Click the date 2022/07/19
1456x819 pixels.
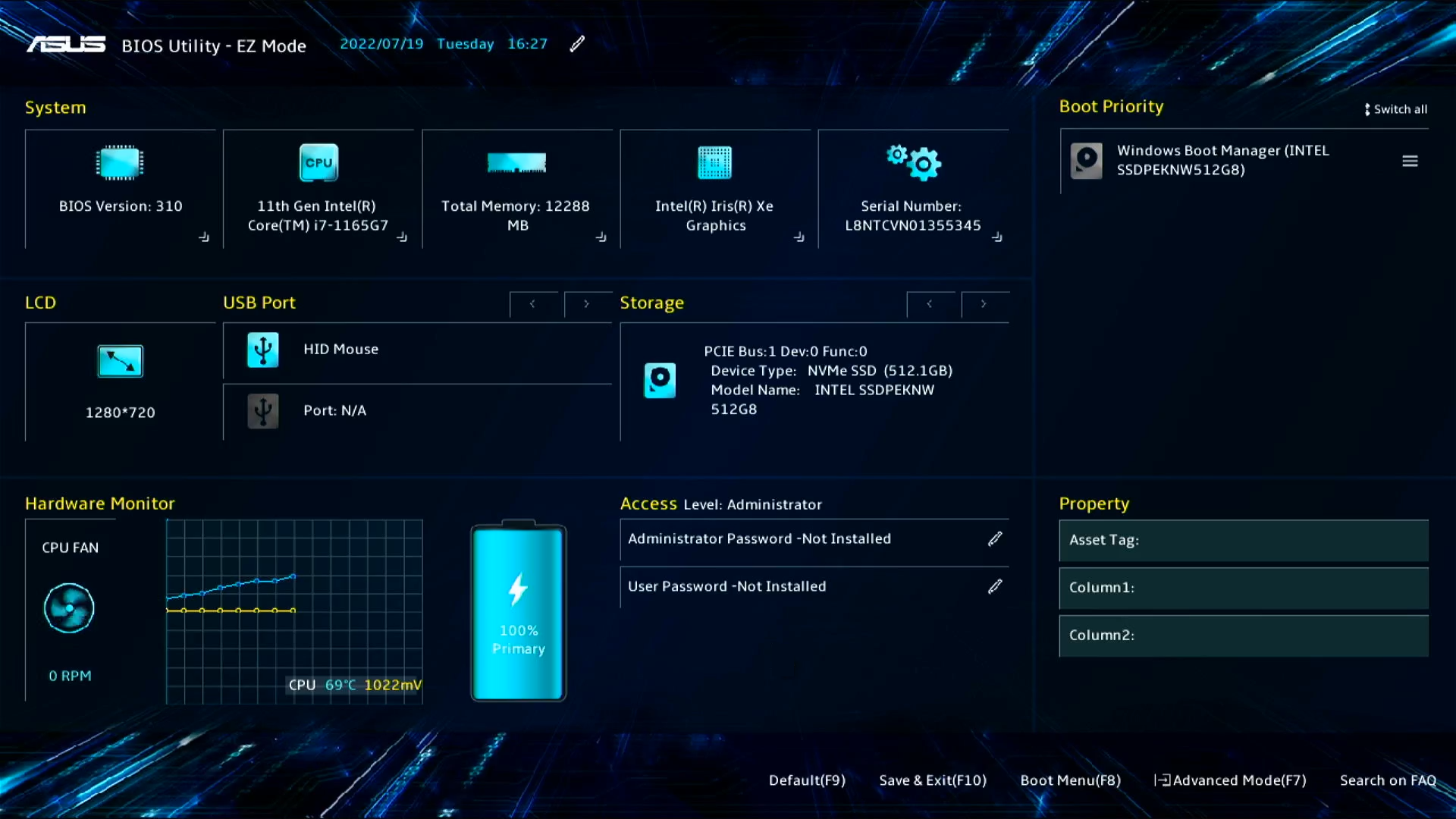[381, 44]
